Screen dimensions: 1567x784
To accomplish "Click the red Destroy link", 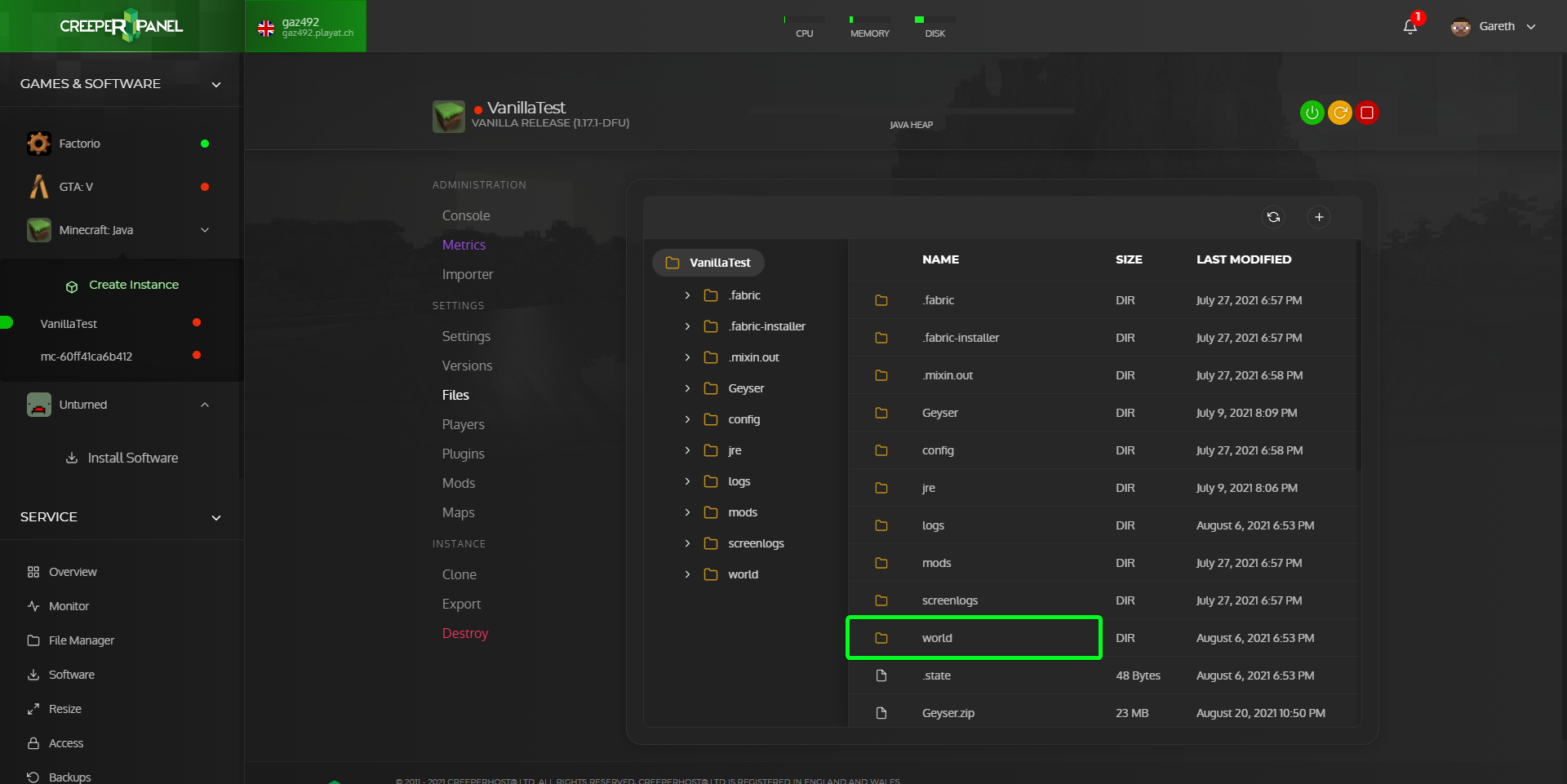I will tap(464, 633).
